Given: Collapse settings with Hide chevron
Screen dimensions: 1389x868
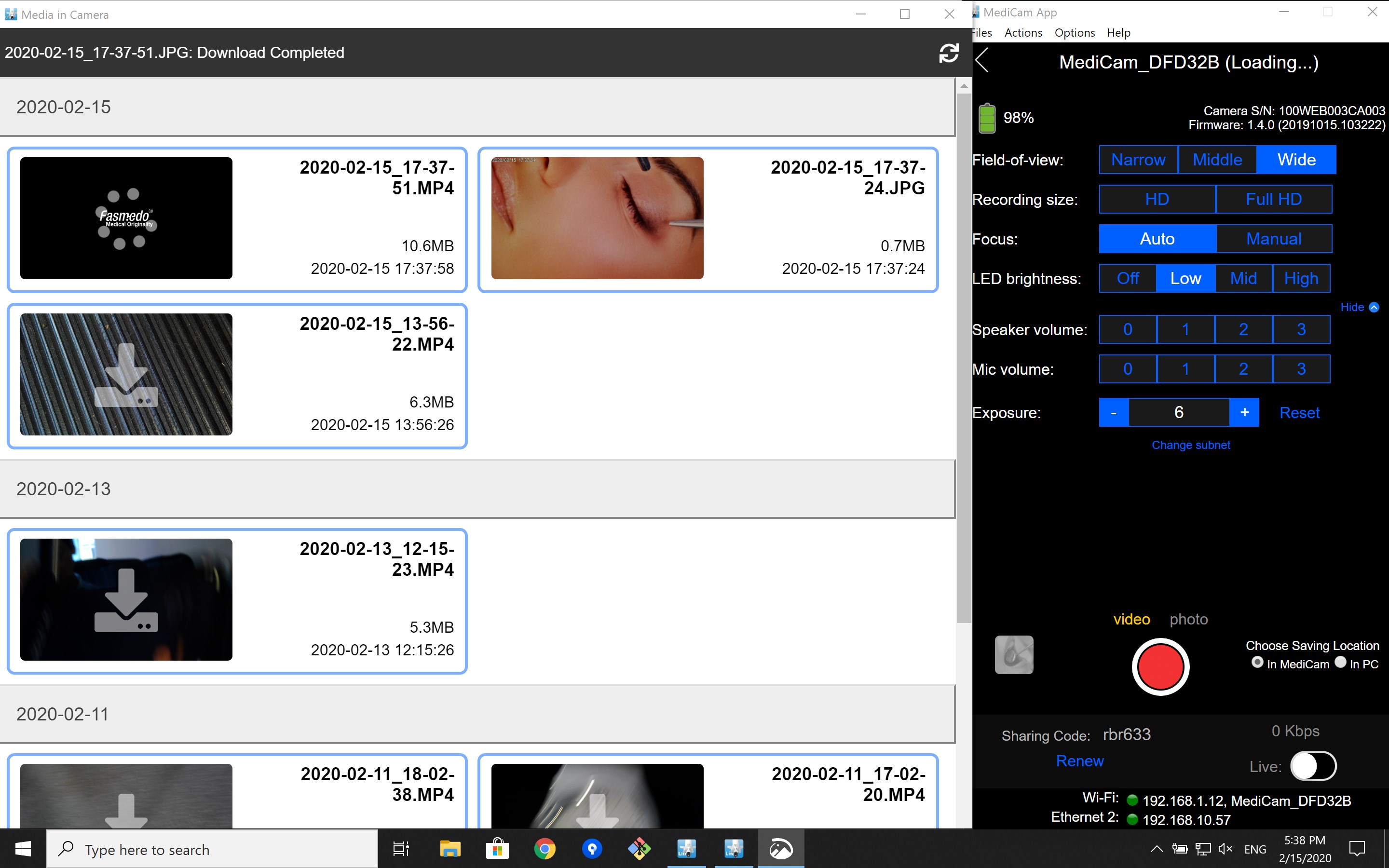Looking at the screenshot, I should click(1374, 307).
